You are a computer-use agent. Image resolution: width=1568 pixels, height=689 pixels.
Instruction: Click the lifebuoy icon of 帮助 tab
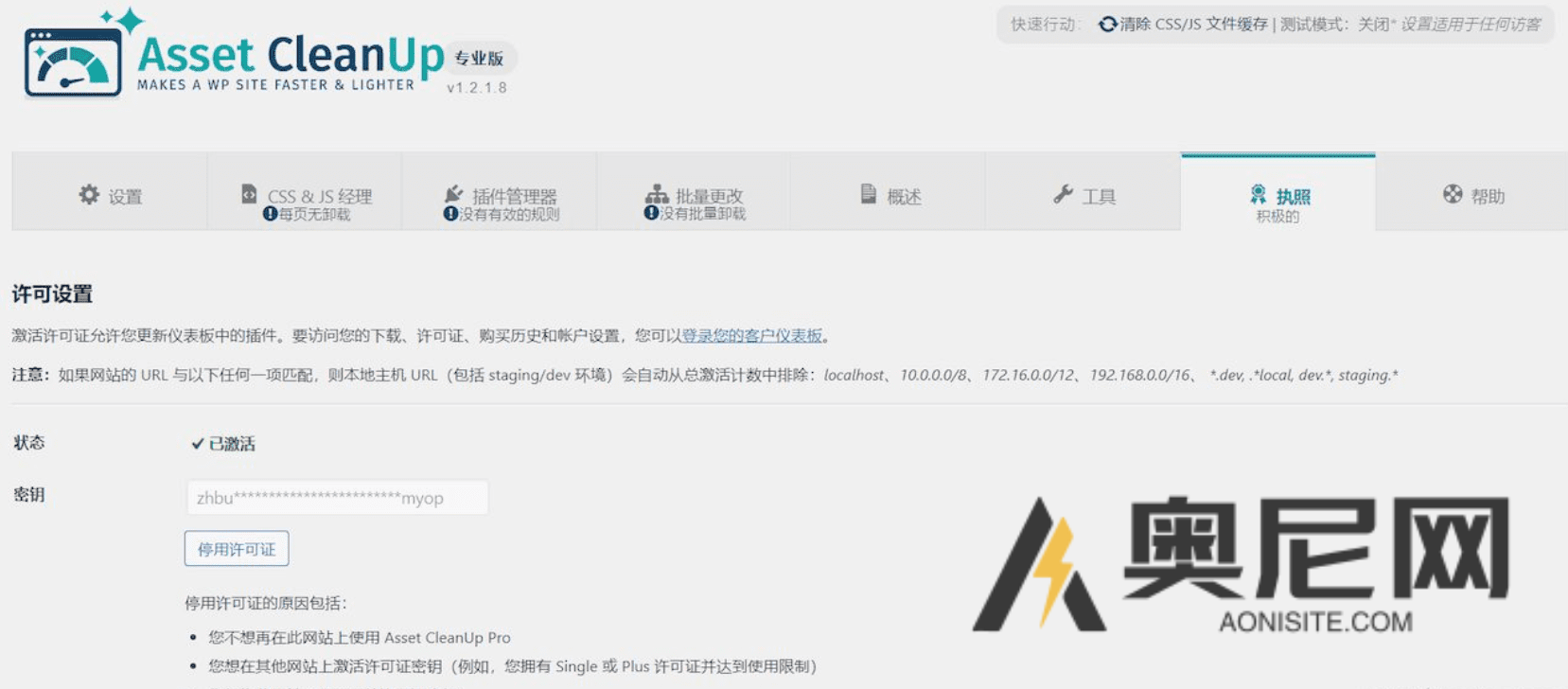[x=1453, y=195]
